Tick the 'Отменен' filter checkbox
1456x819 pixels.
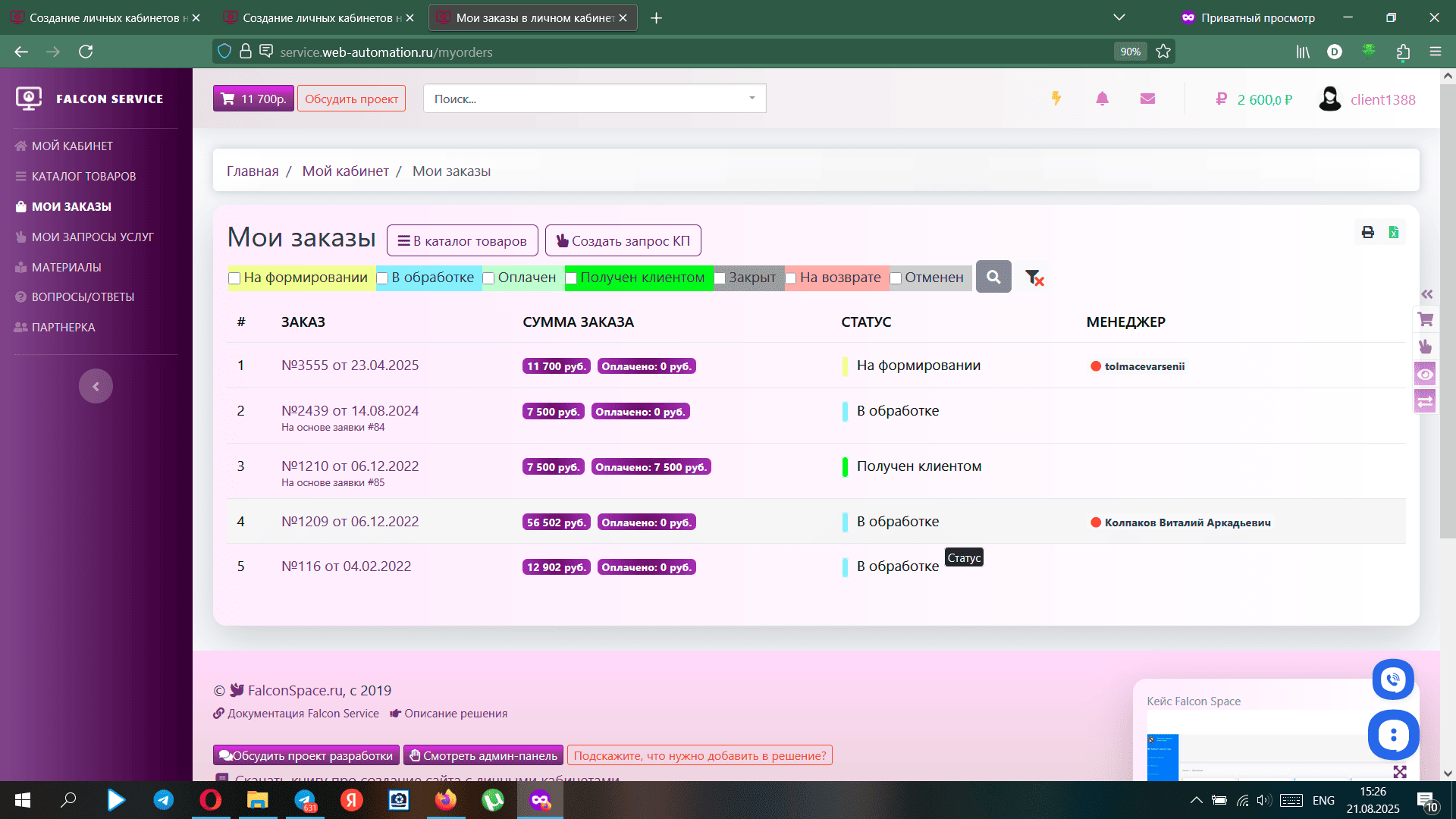(x=896, y=278)
